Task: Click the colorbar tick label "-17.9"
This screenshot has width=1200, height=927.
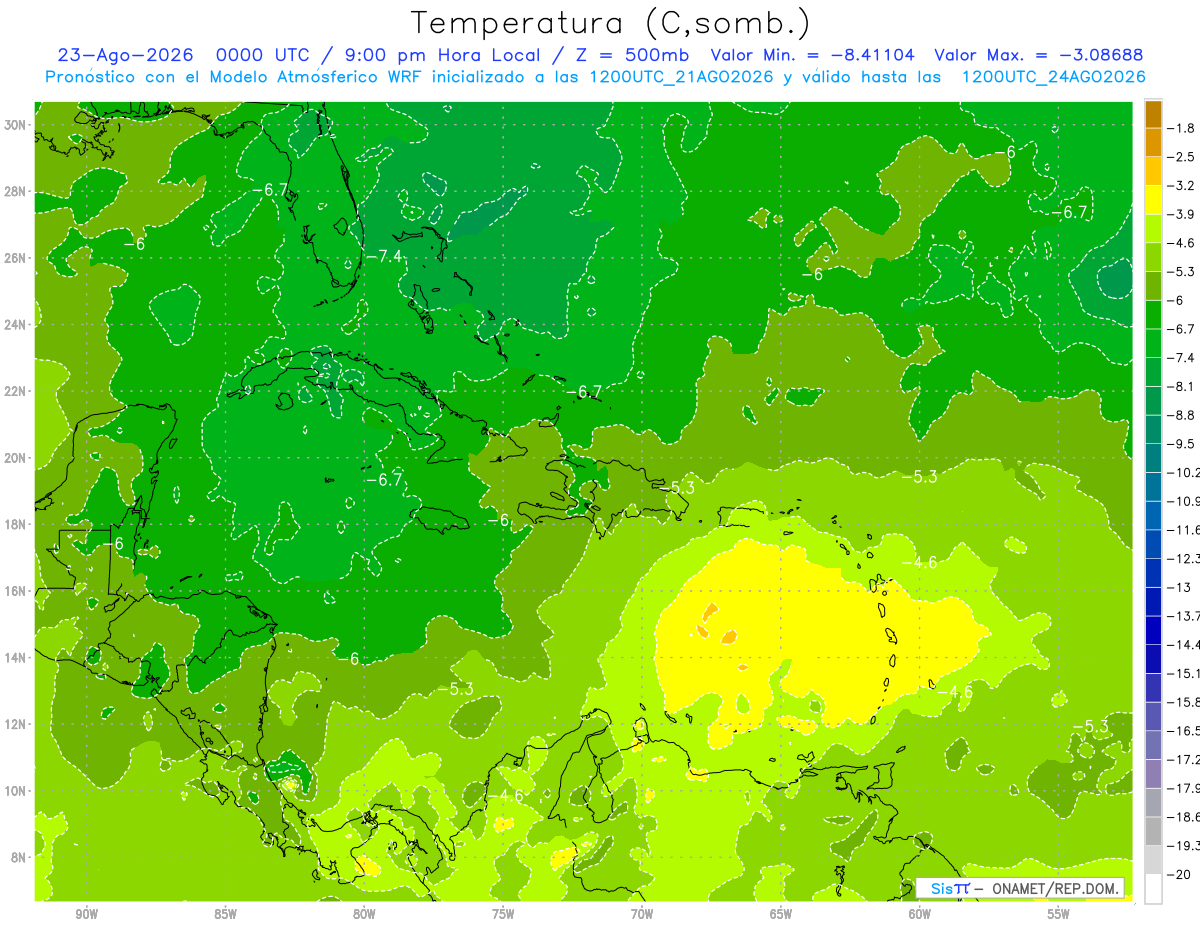Action: [x=1184, y=788]
